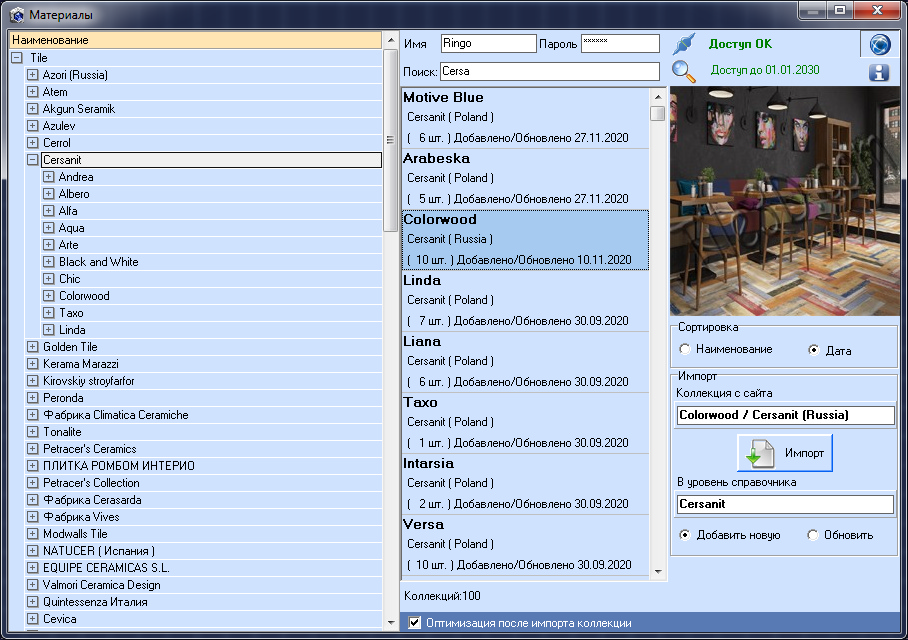Viewport: 908px width, 640px height.
Task: Select the Colorwood collection in results
Action: click(x=525, y=240)
